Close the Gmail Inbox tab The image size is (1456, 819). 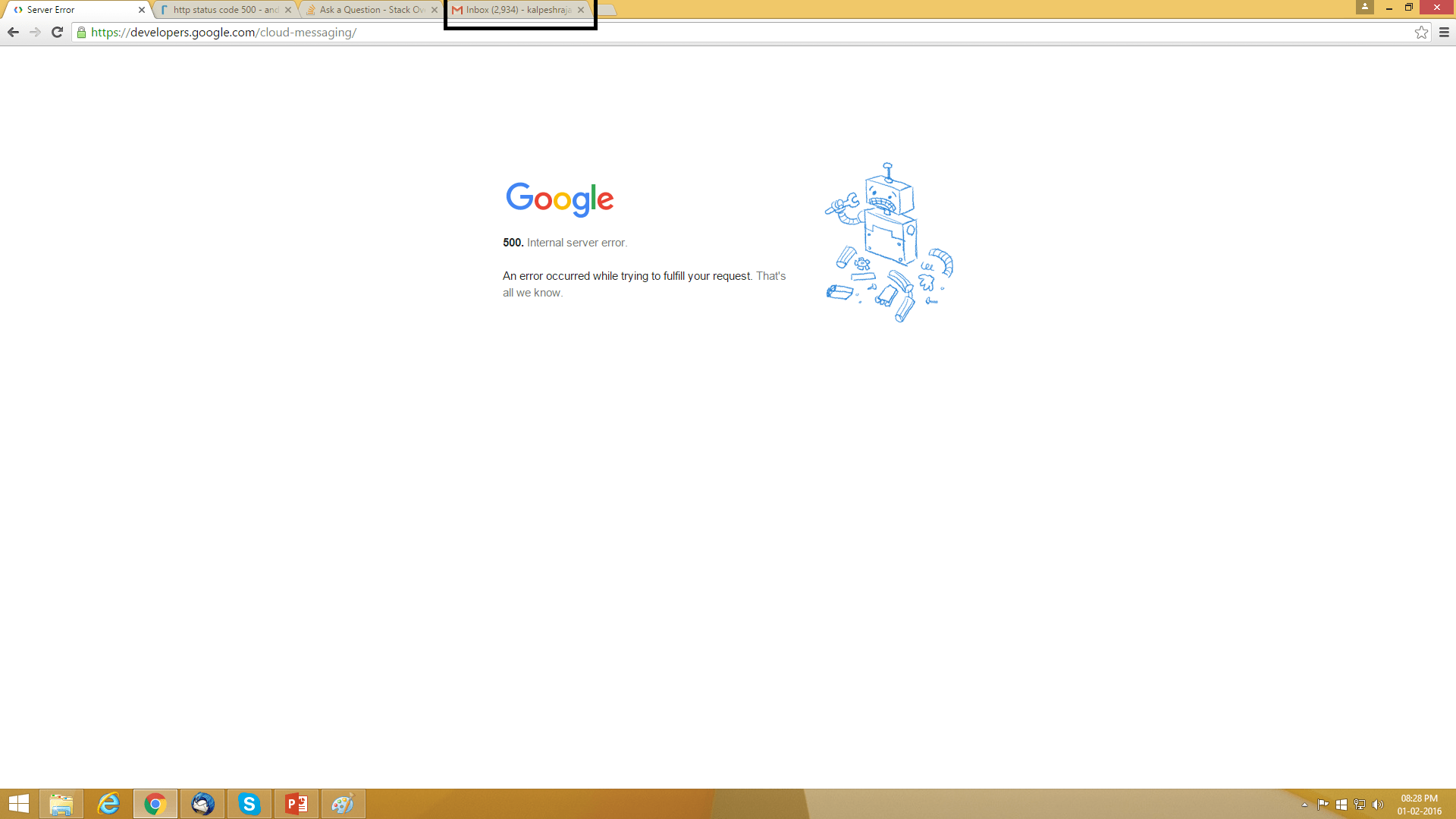point(581,10)
